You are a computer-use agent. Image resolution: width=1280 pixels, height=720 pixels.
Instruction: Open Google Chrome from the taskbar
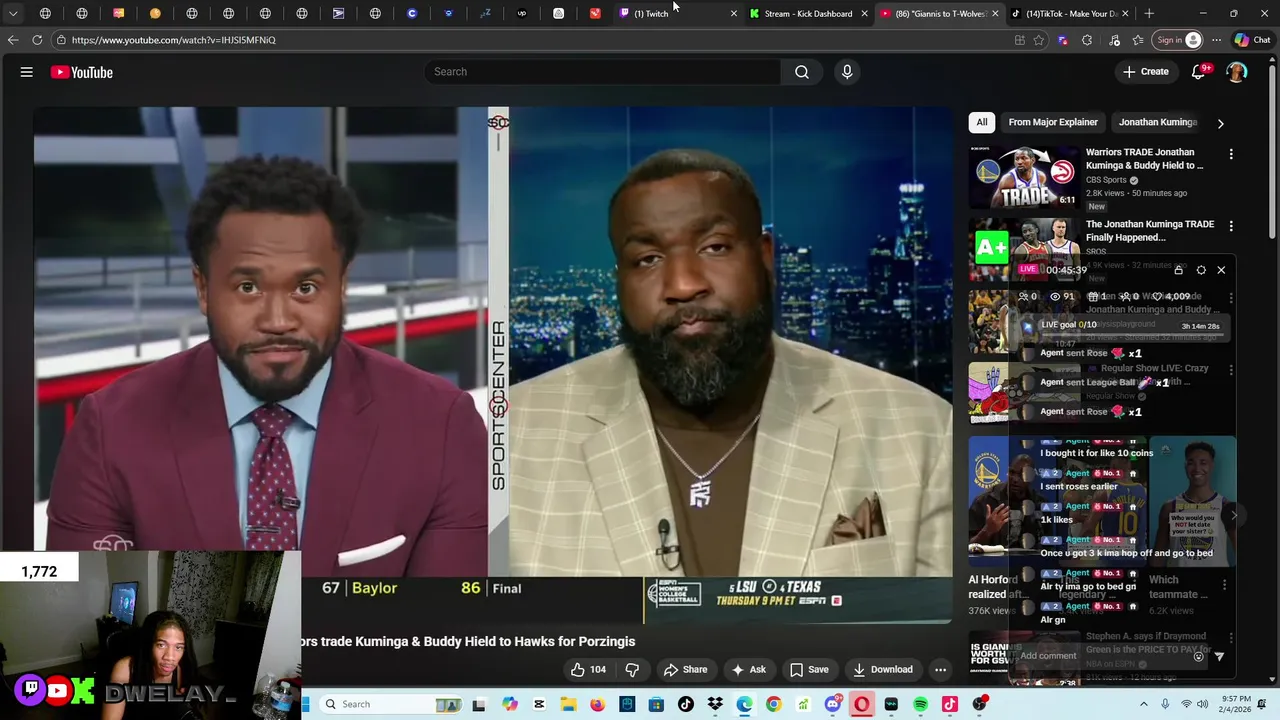(x=774, y=704)
